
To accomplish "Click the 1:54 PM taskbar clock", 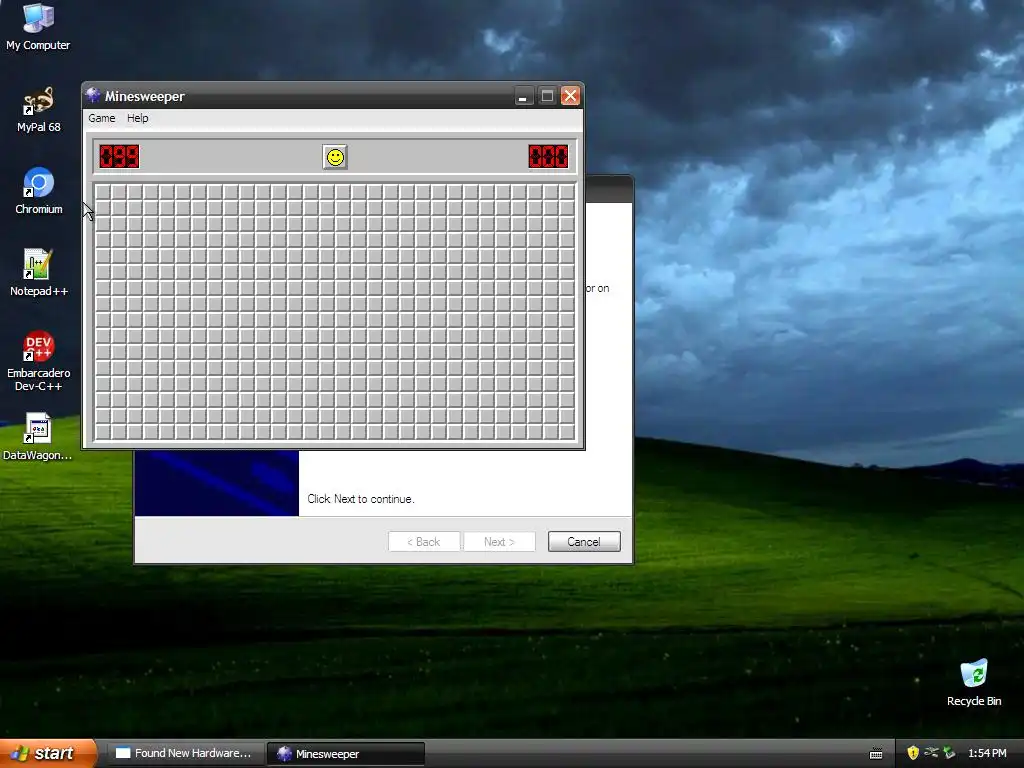I will pyautogui.click(x=987, y=753).
